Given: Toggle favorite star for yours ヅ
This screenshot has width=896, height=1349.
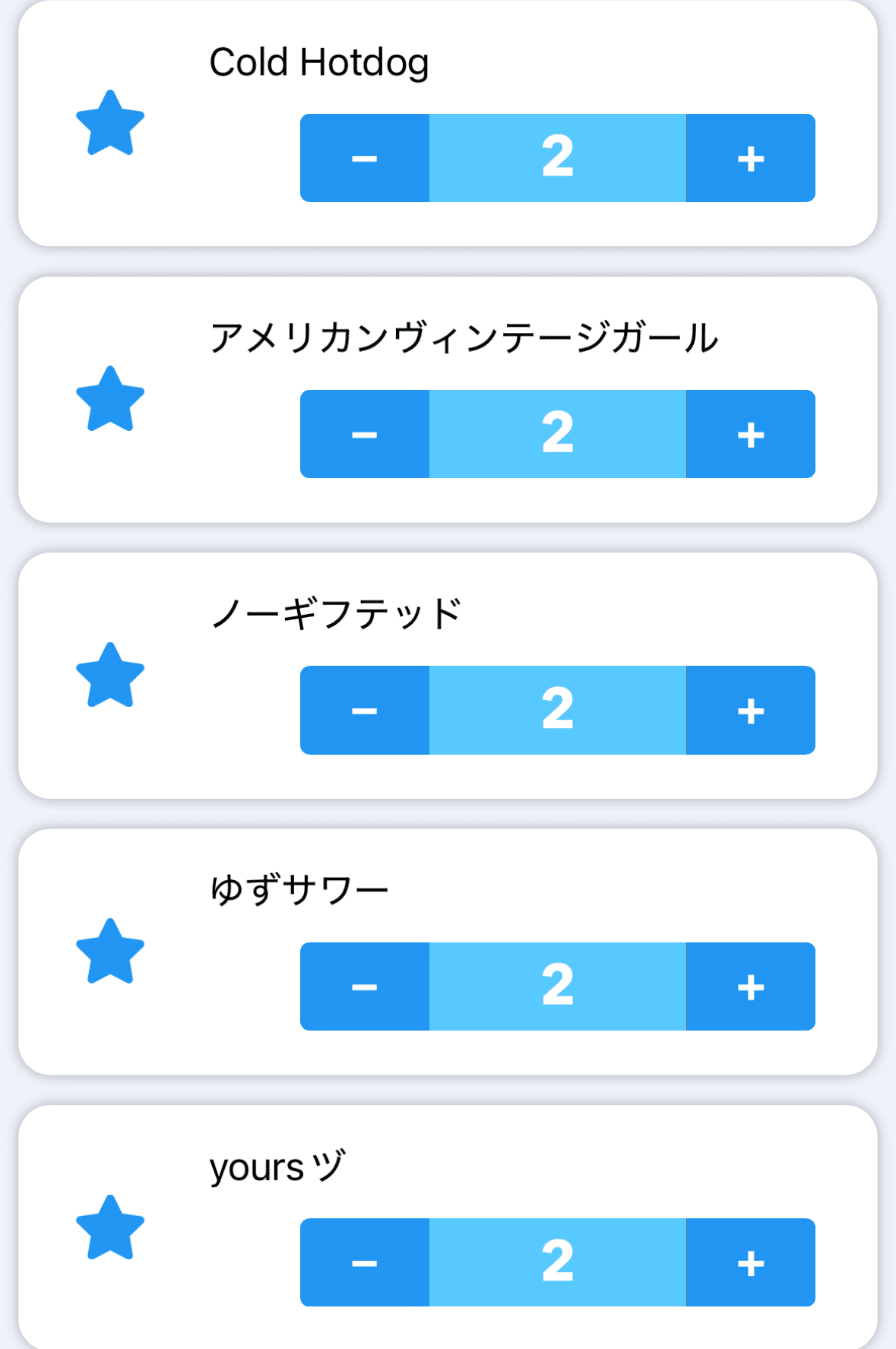Looking at the screenshot, I should pyautogui.click(x=110, y=1228).
